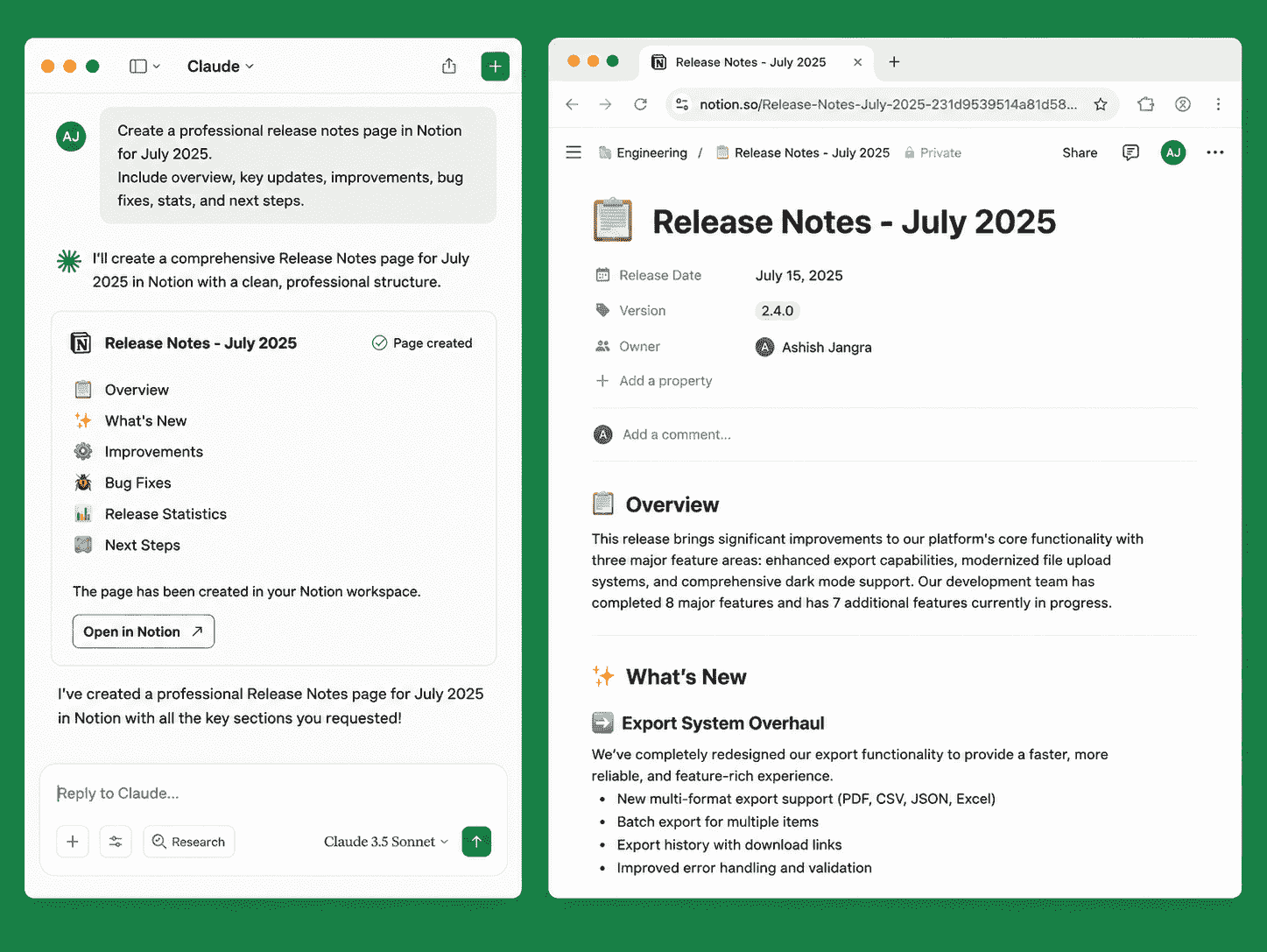Click the AJ avatar in Notion top bar
This screenshot has width=1267, height=952.
tap(1173, 152)
